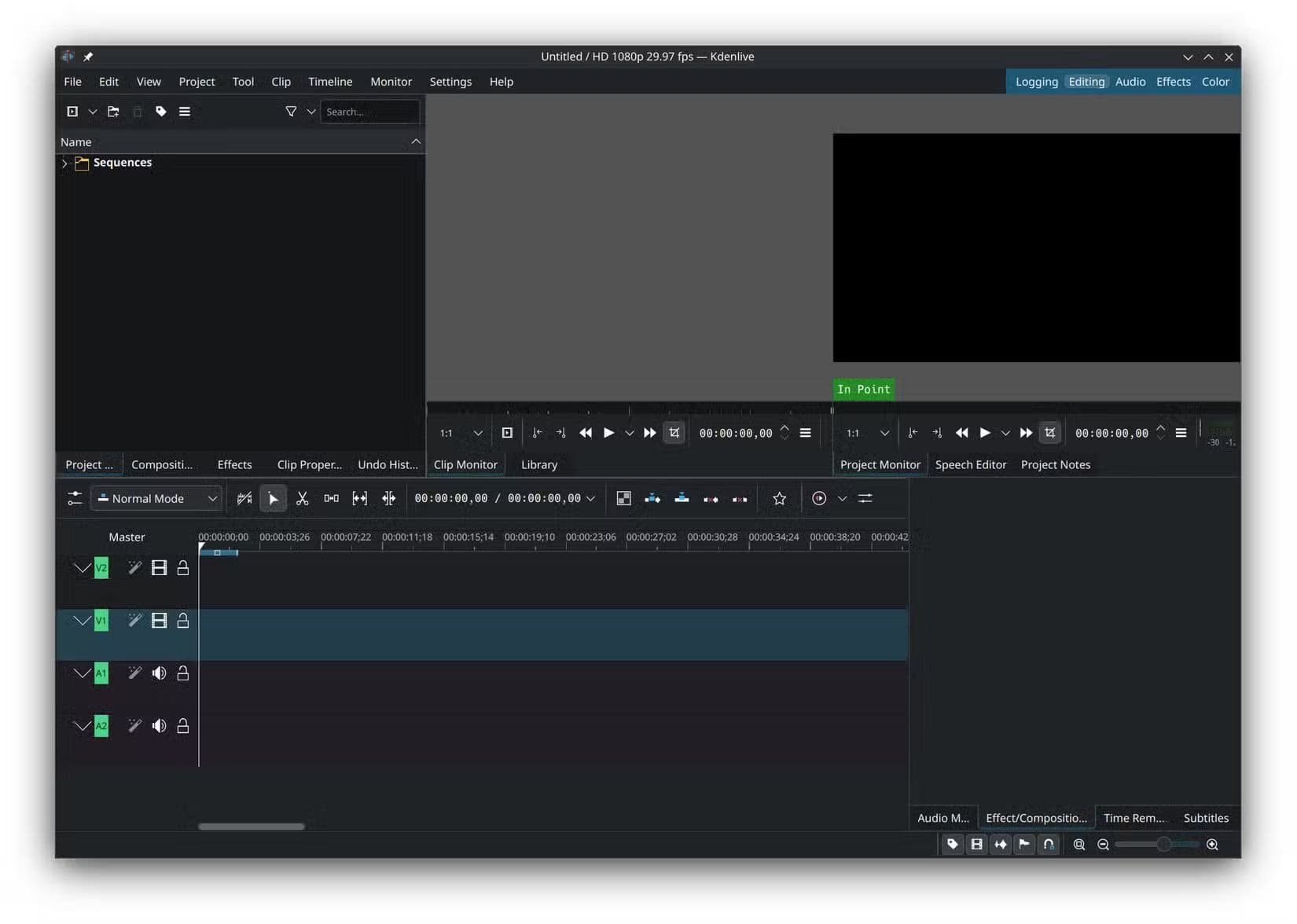
Task: Open the timeline timecode format dropdown
Action: 591,498
